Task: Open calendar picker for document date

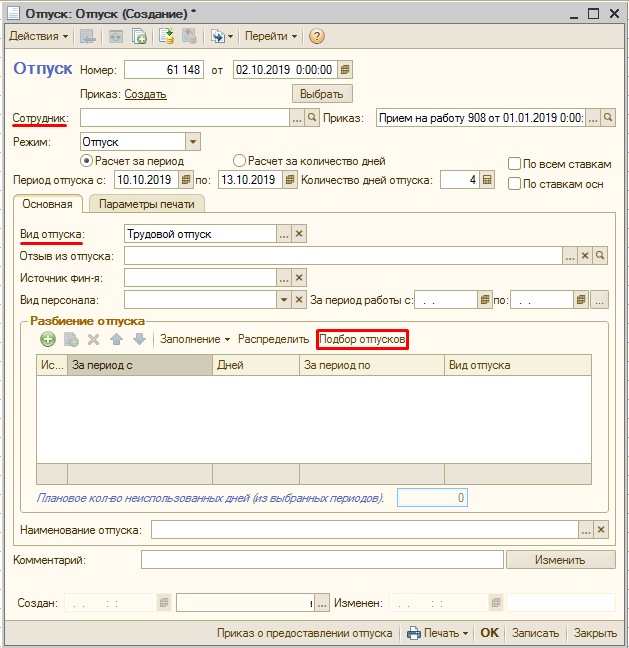Action: point(346,70)
